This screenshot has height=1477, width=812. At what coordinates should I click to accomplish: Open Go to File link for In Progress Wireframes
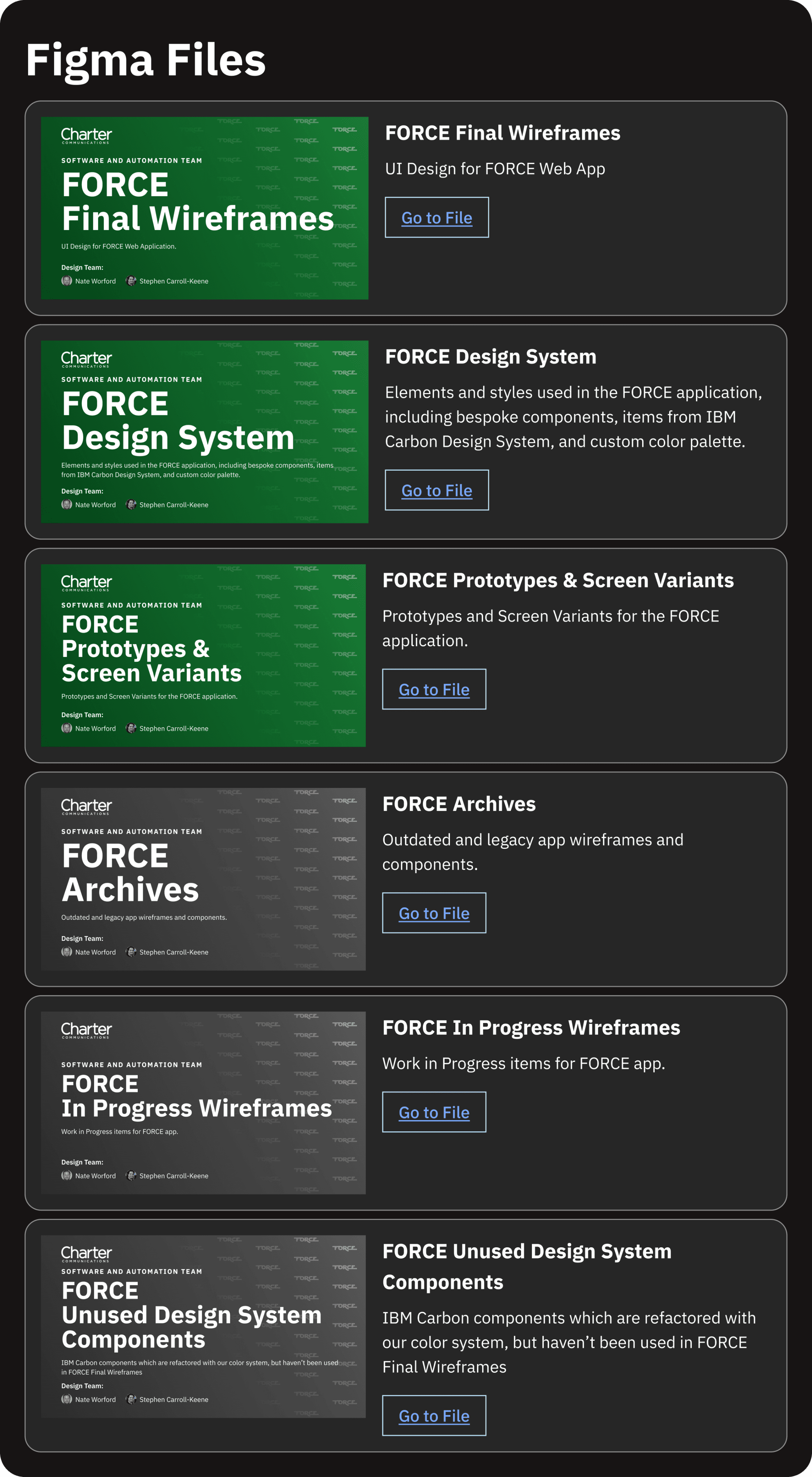click(x=434, y=1112)
